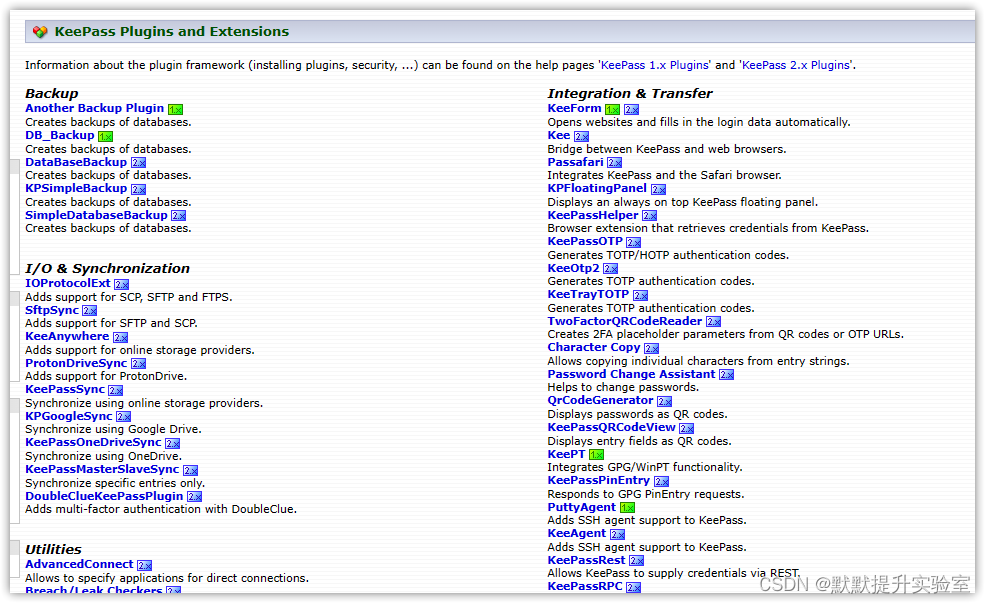Open the IOProtocolExt plugin link

click(68, 283)
